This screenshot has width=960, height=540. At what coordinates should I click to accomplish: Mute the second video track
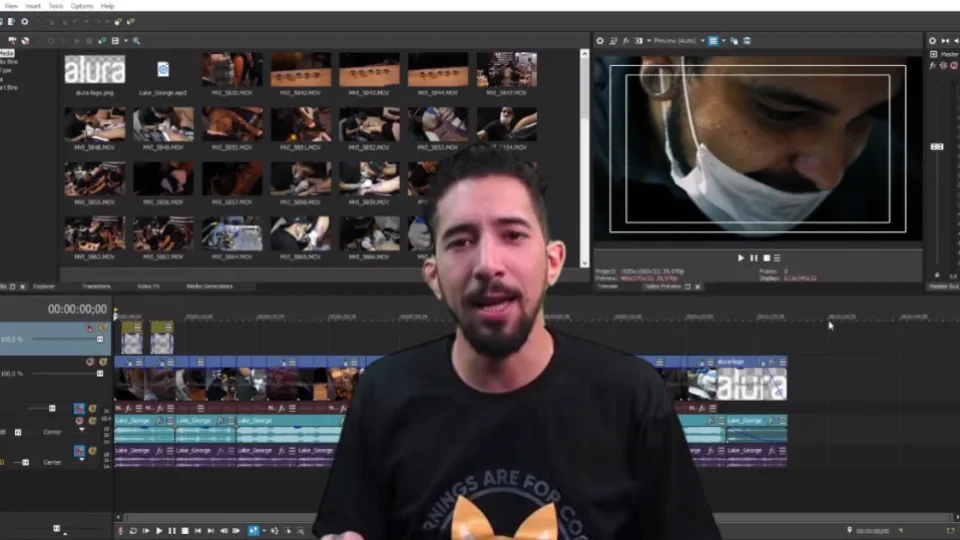click(x=90, y=362)
